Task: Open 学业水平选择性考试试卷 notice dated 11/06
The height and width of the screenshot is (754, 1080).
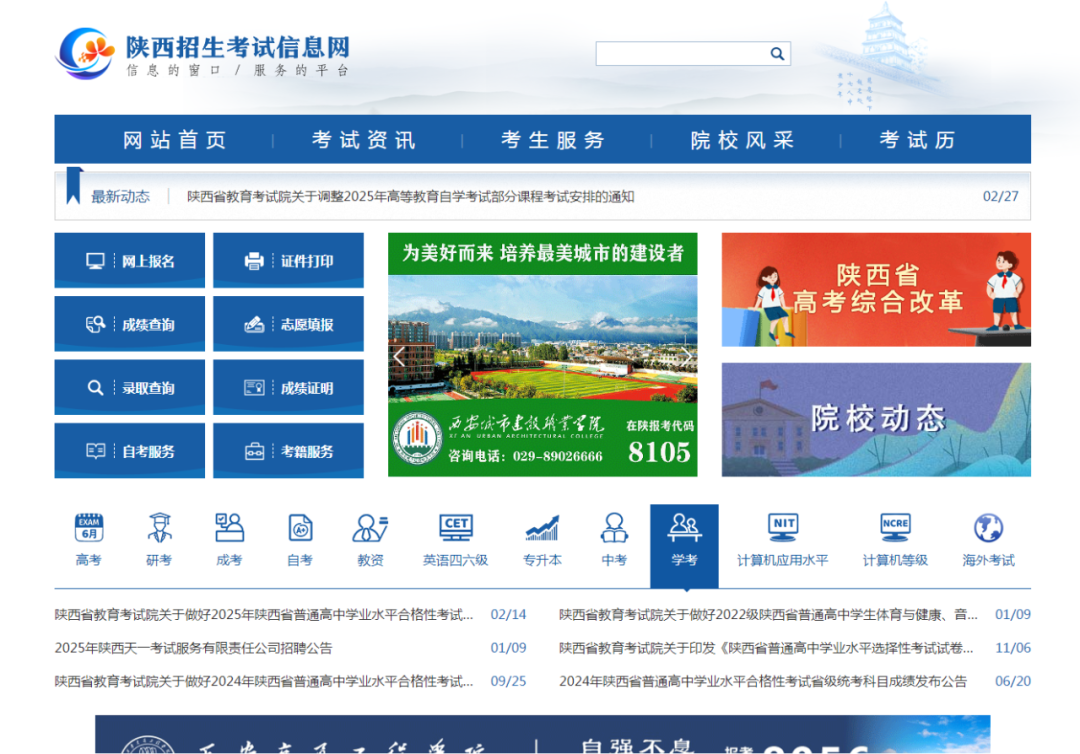Action: tap(766, 648)
